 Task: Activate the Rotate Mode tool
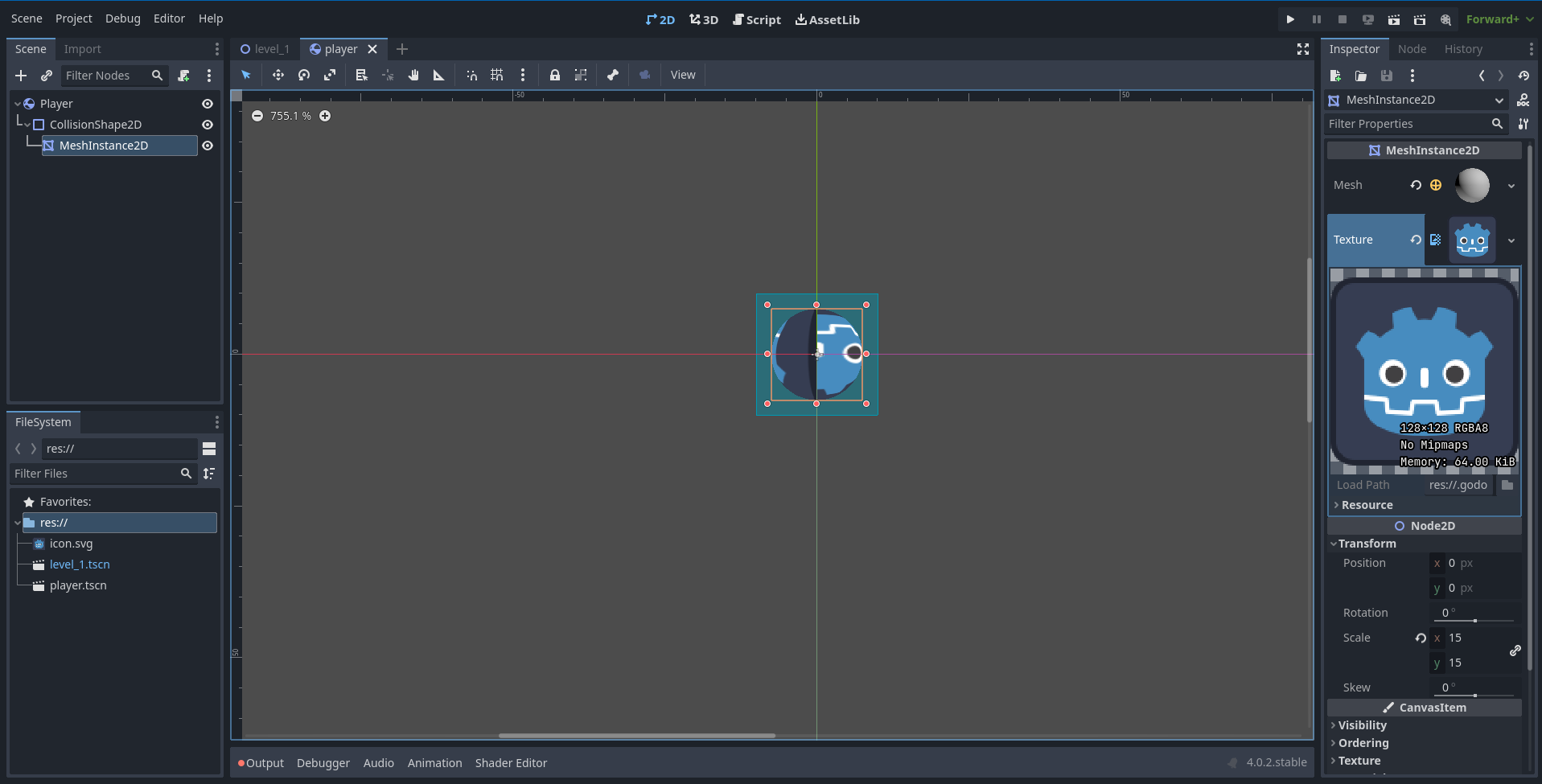coord(304,75)
